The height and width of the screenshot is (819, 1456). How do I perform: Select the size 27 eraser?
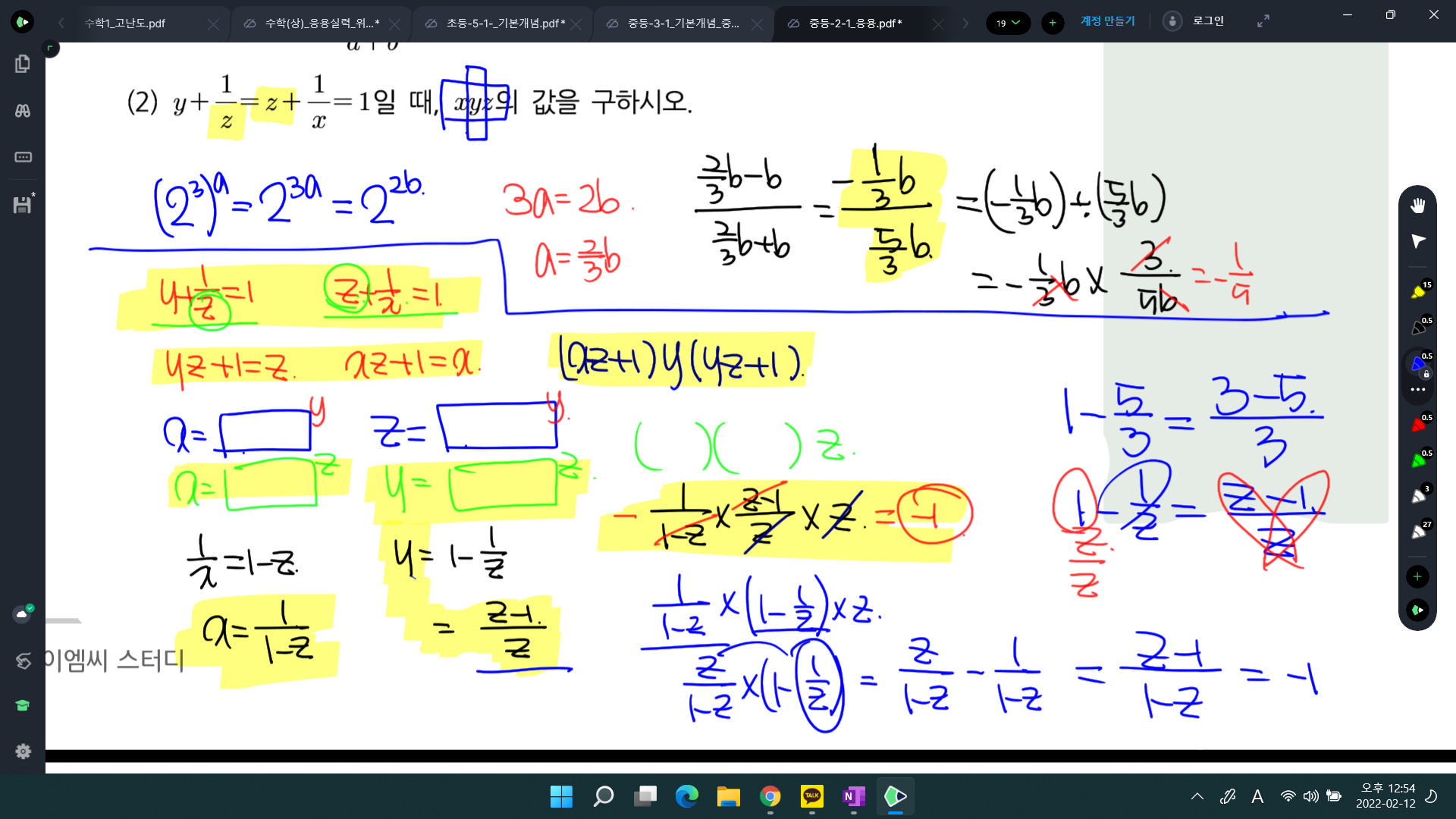point(1417,531)
